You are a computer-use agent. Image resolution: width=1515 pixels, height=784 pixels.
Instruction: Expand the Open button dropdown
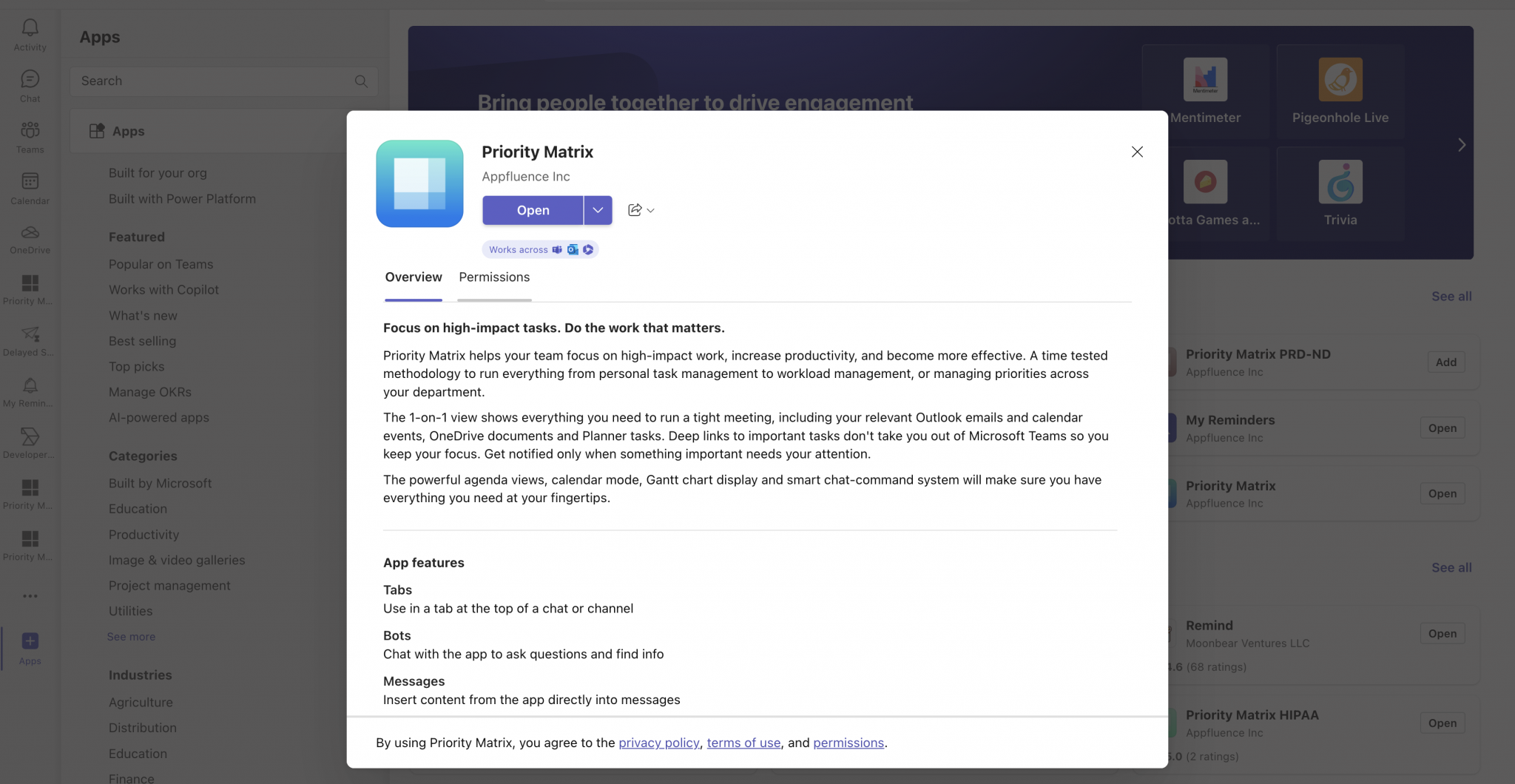pyautogui.click(x=598, y=210)
